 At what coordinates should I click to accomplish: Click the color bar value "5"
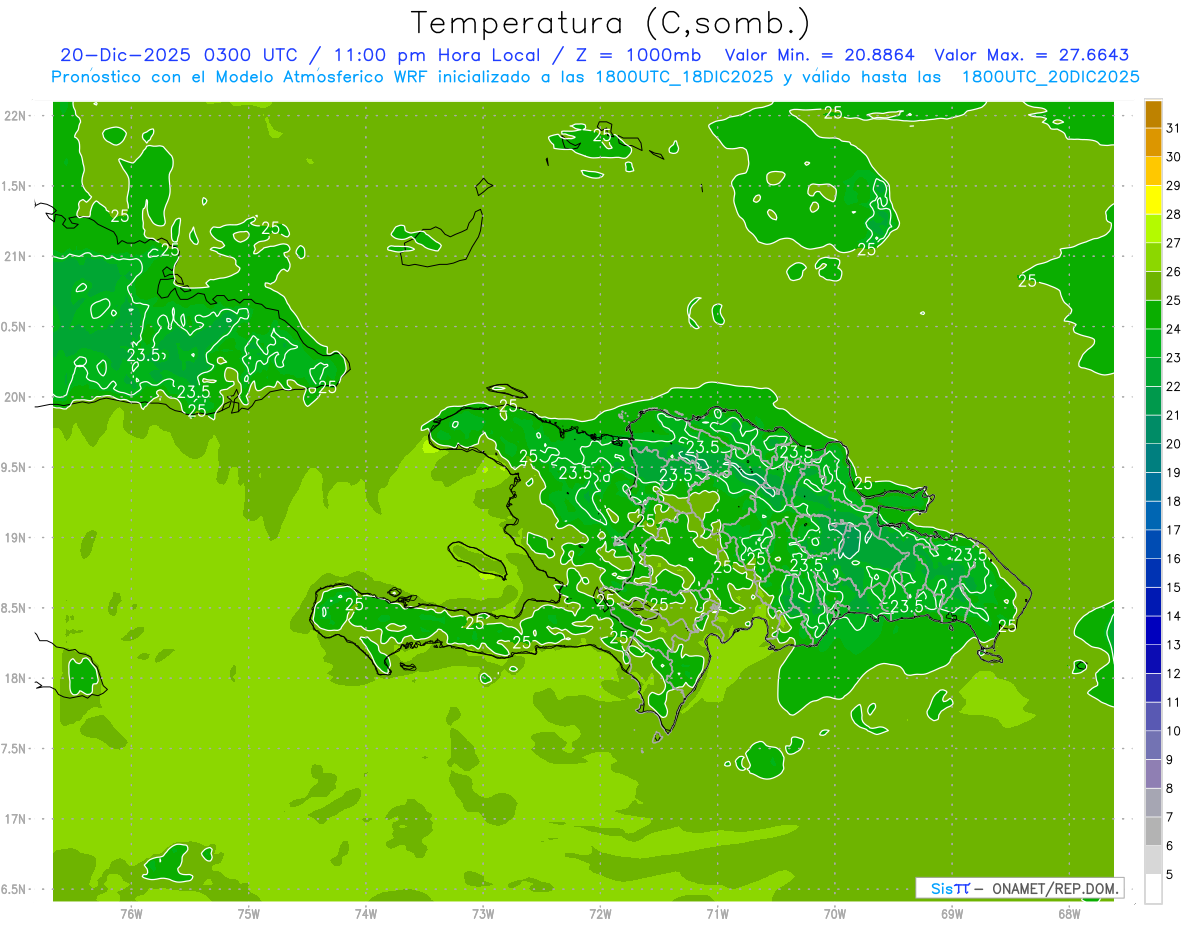(1170, 875)
